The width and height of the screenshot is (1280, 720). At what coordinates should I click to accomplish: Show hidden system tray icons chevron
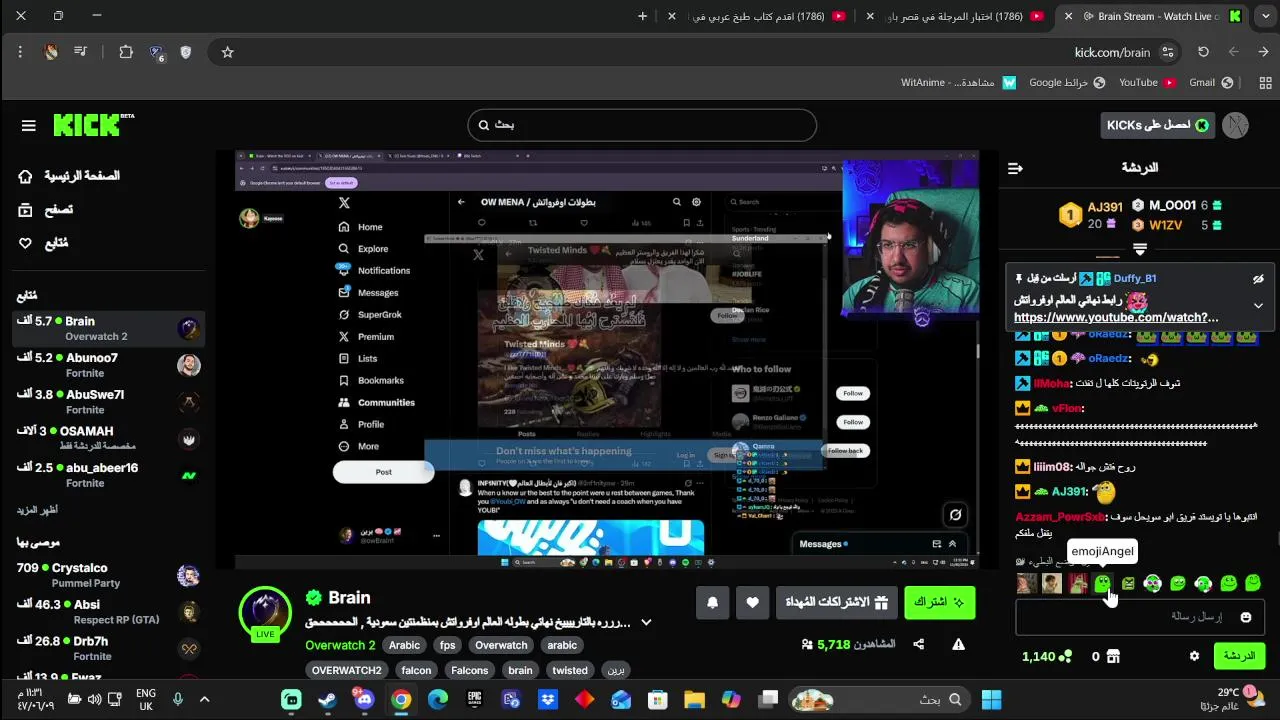pos(204,700)
